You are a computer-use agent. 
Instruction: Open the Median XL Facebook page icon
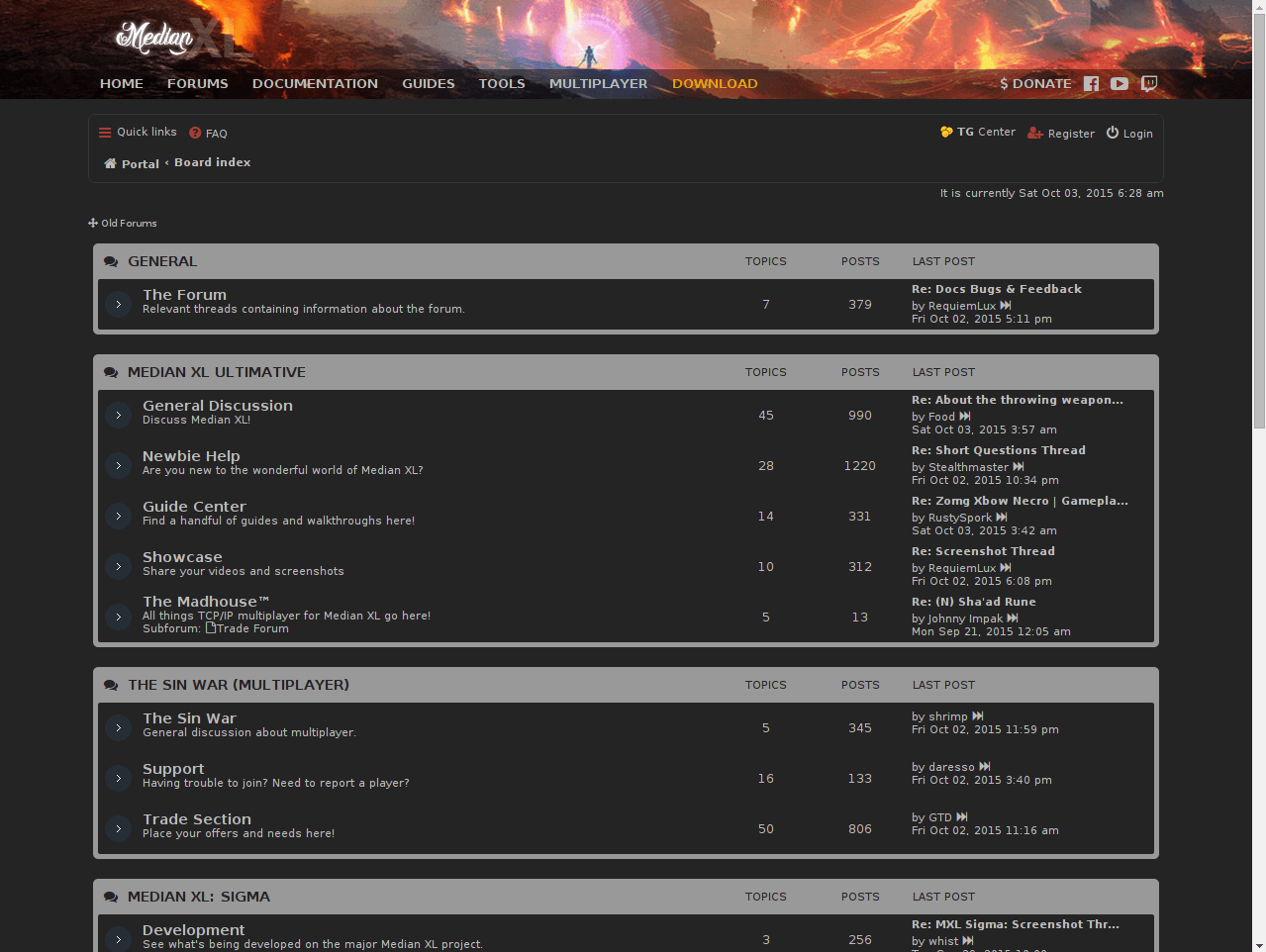[x=1091, y=84]
